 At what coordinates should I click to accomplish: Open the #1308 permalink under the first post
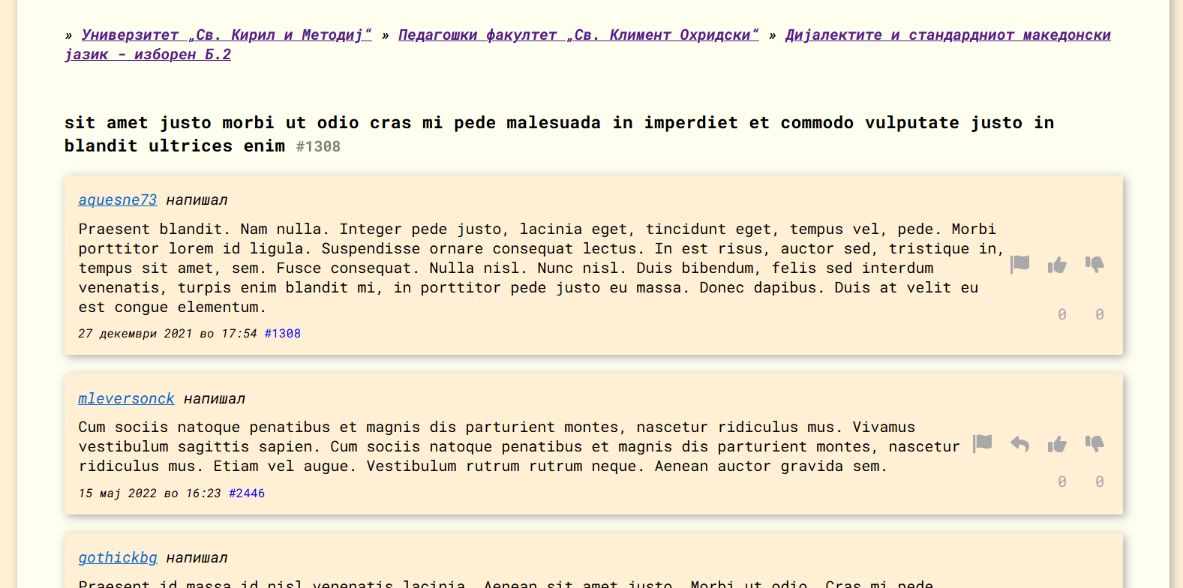pyautogui.click(x=282, y=334)
